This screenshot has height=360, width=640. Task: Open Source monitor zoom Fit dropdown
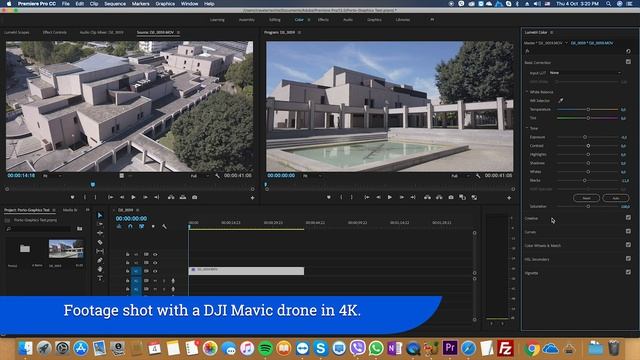click(x=52, y=176)
